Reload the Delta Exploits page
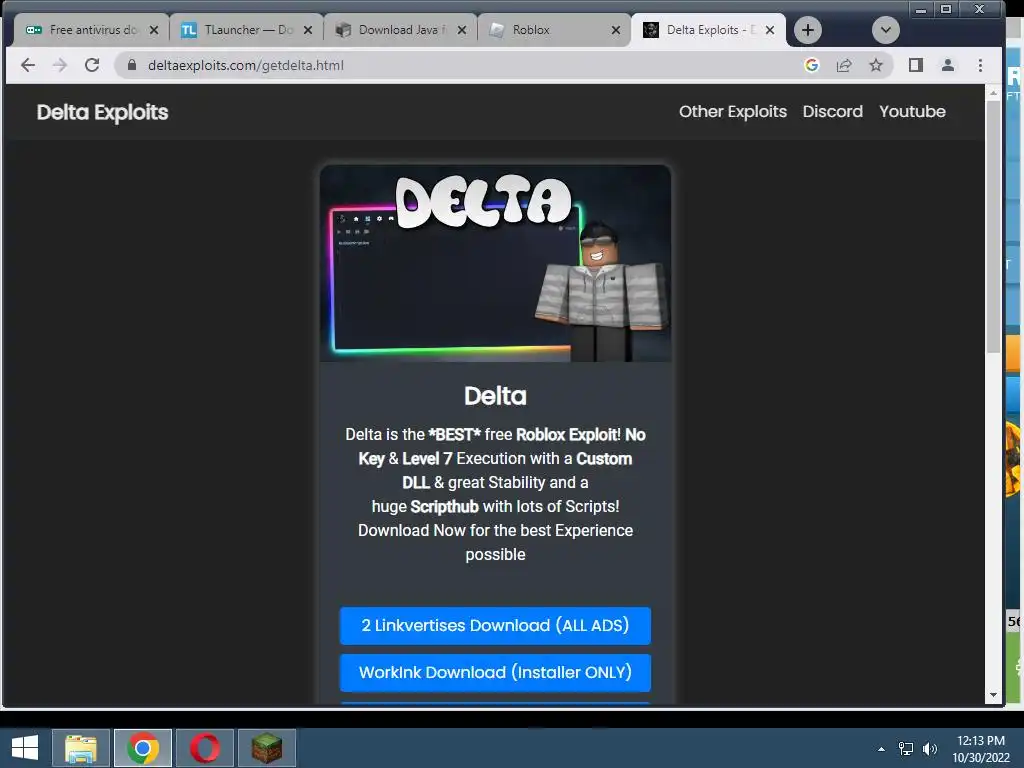Image resolution: width=1024 pixels, height=768 pixels. click(x=92, y=65)
